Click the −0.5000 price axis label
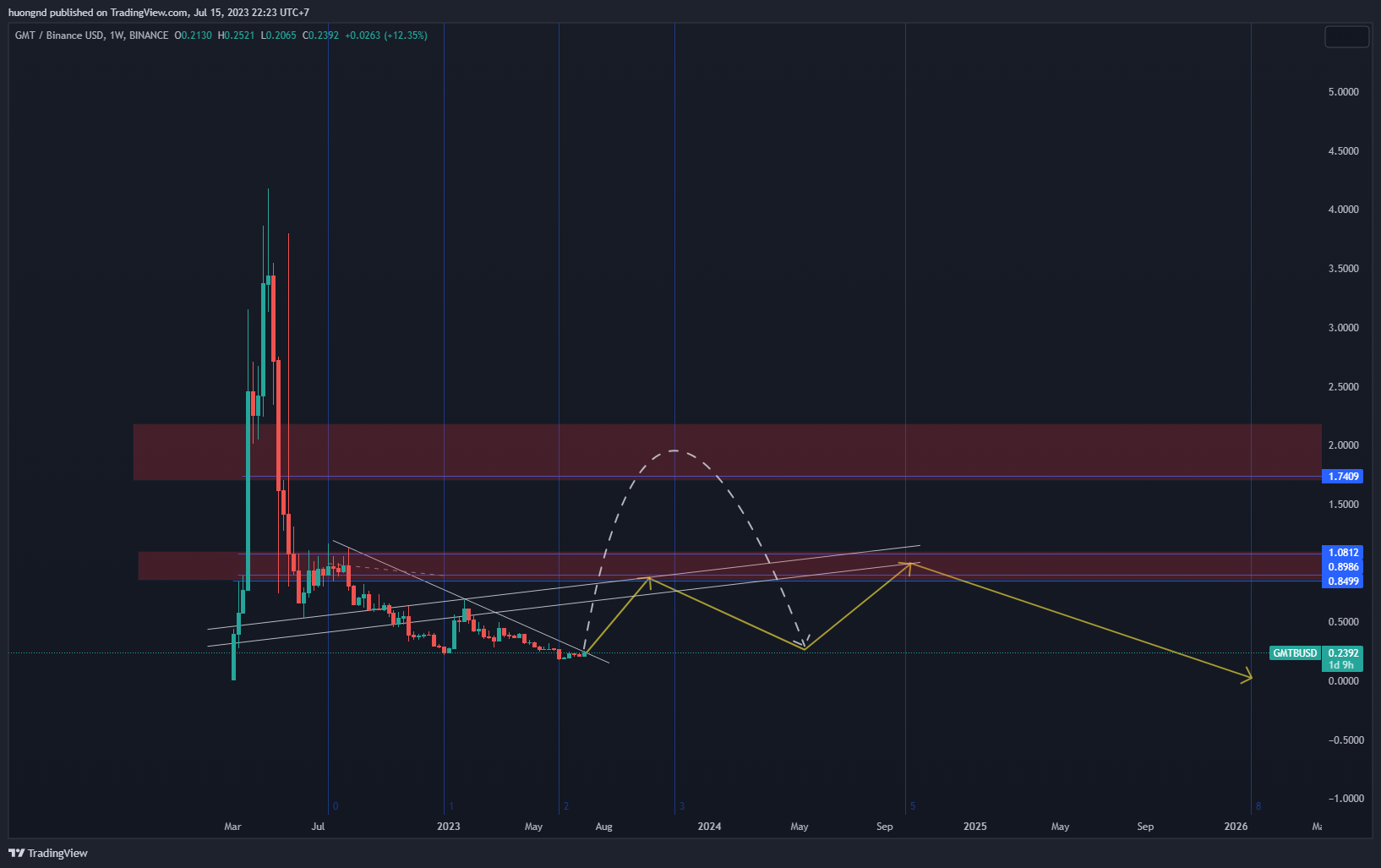Screen dimensions: 1381x868 1346,740
